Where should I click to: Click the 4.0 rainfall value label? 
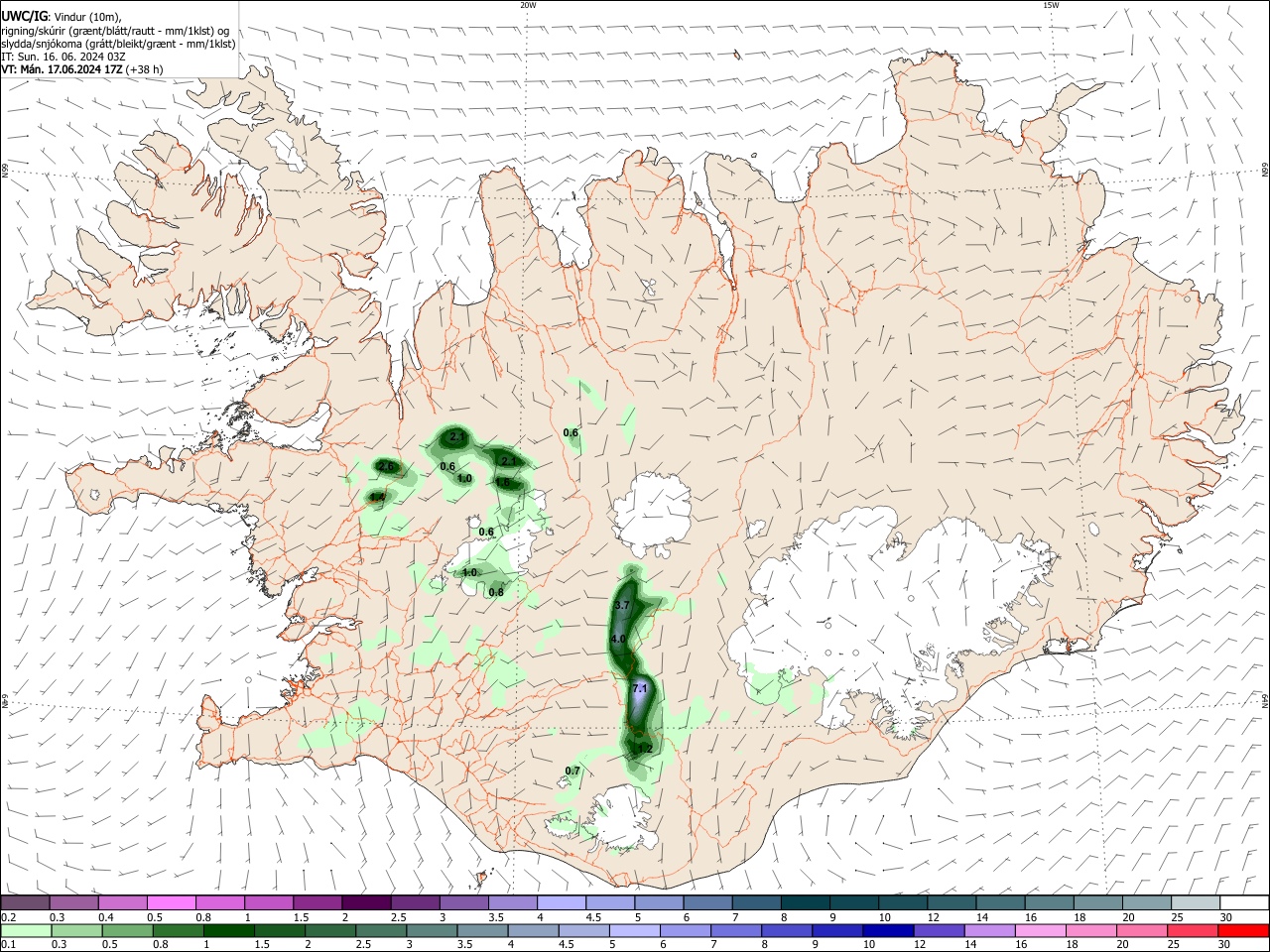point(618,639)
